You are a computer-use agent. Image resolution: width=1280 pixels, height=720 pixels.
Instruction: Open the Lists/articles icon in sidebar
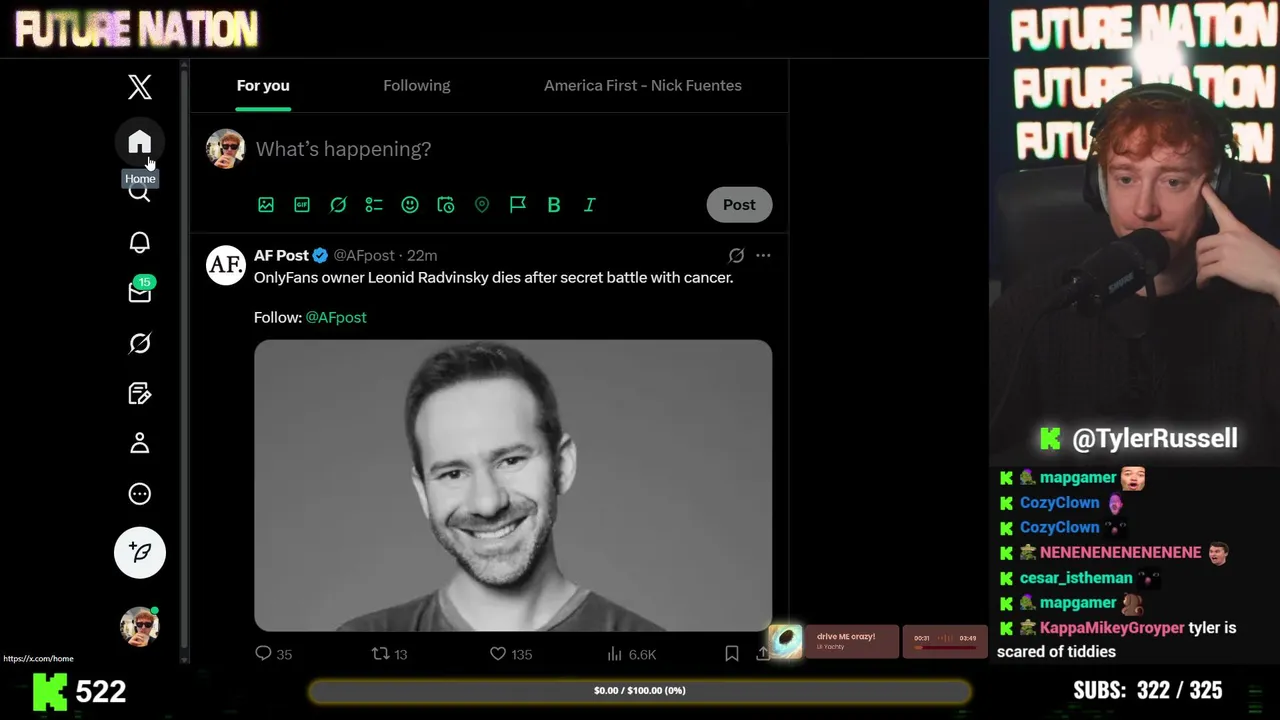point(140,393)
